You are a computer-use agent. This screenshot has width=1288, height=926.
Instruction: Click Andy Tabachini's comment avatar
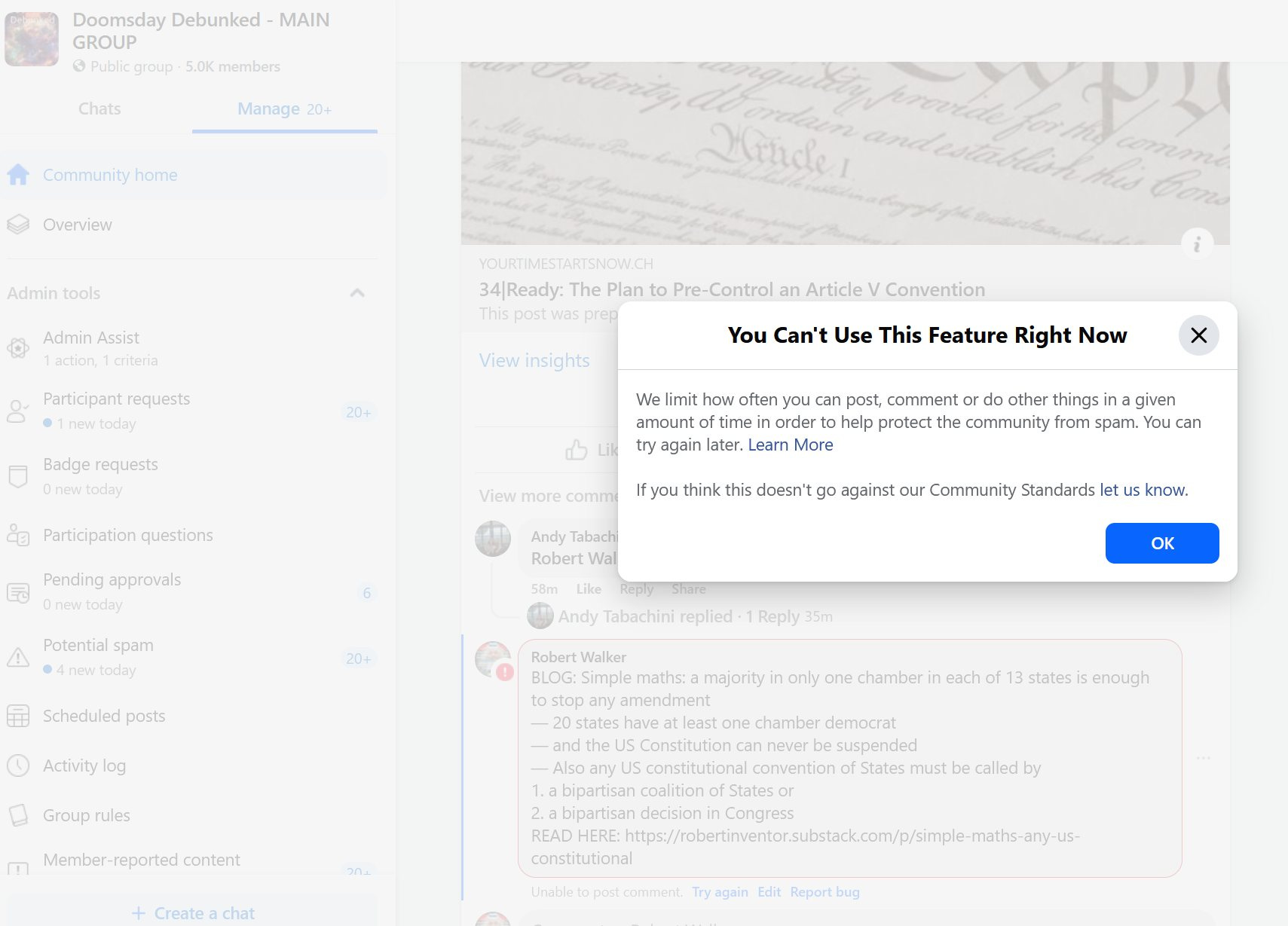(493, 539)
